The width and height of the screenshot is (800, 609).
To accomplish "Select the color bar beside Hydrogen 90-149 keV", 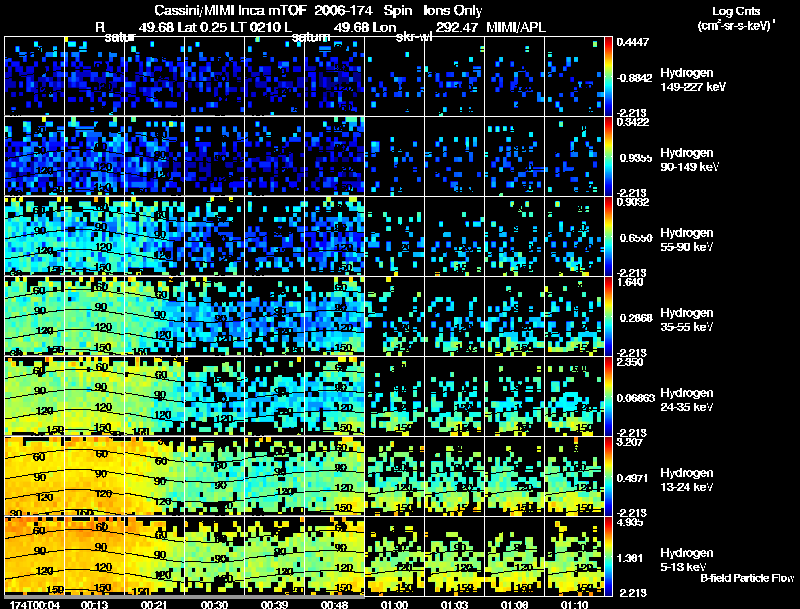I will click(608, 156).
